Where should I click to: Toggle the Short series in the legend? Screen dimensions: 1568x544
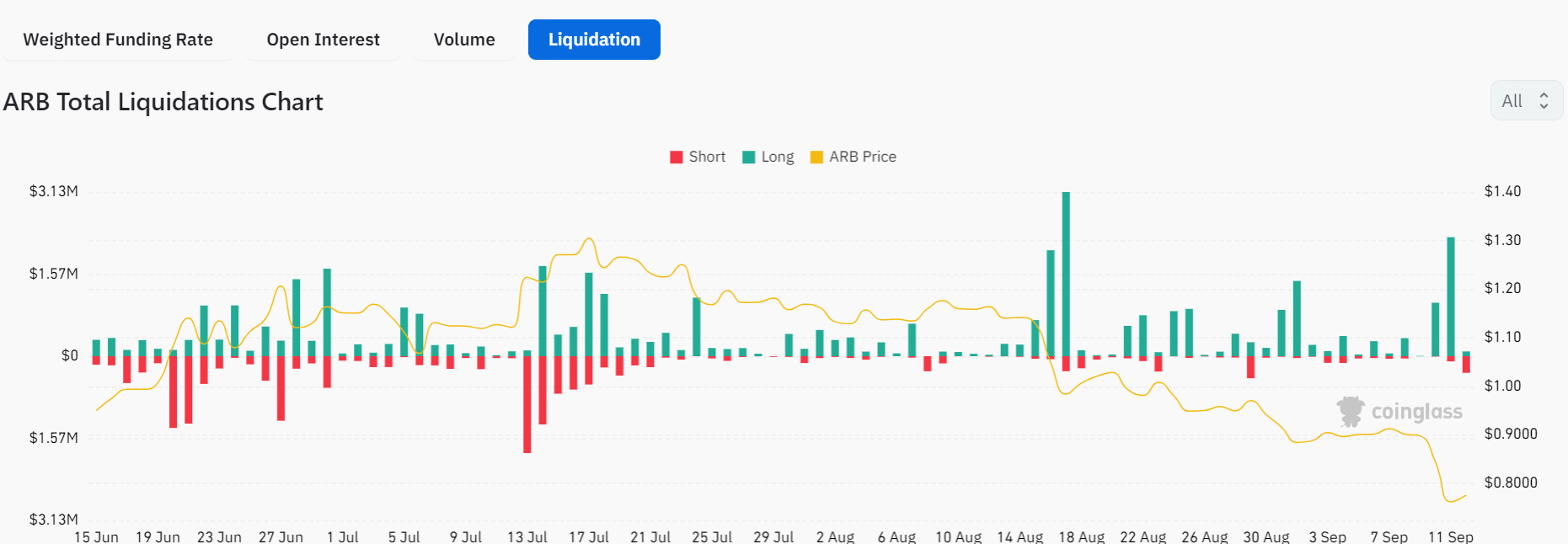698,157
